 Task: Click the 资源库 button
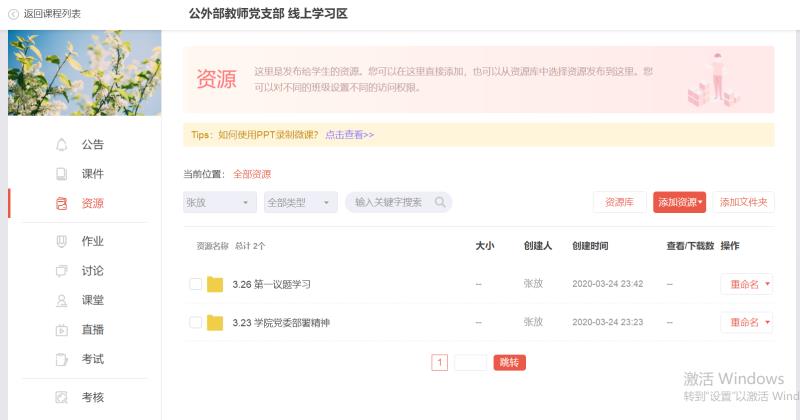619,202
